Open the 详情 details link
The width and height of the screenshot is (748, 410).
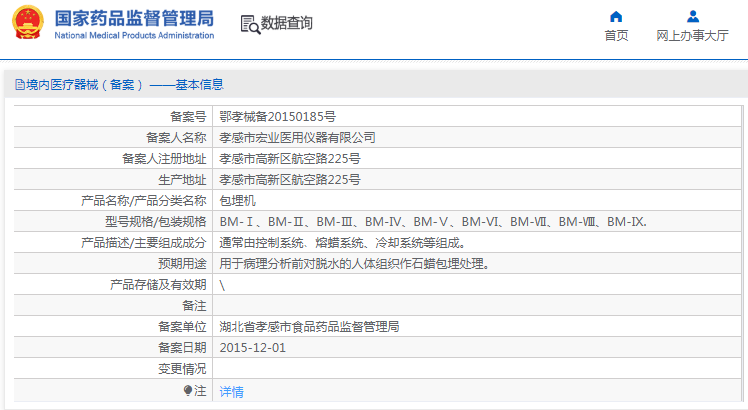231,391
